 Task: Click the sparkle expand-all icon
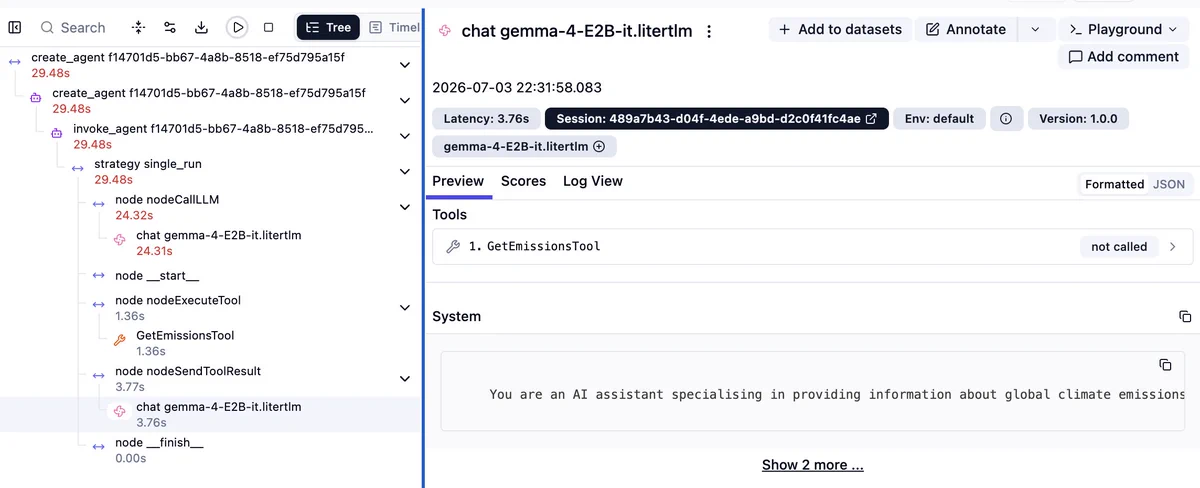click(138, 27)
